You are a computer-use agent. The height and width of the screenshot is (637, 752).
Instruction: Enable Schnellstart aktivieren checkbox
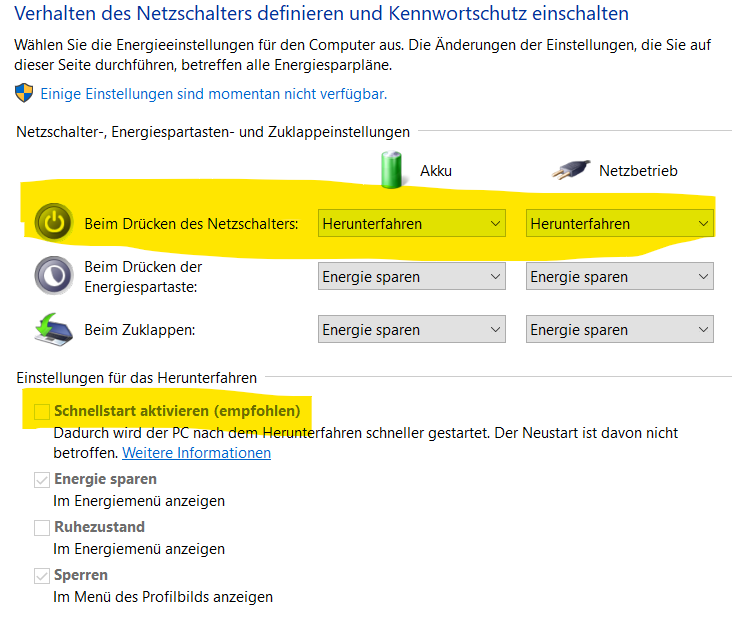(42, 412)
